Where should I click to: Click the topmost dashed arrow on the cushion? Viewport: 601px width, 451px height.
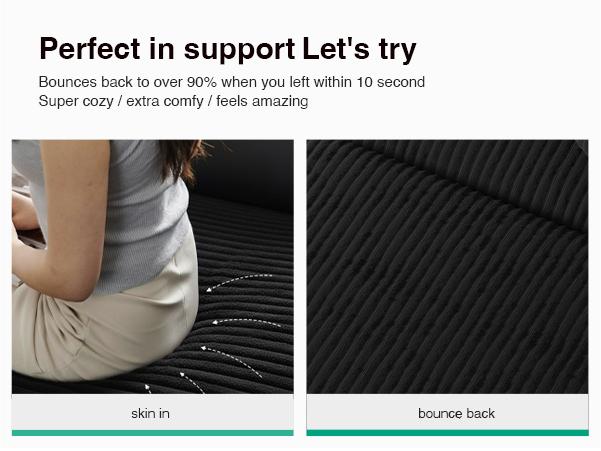(239, 282)
